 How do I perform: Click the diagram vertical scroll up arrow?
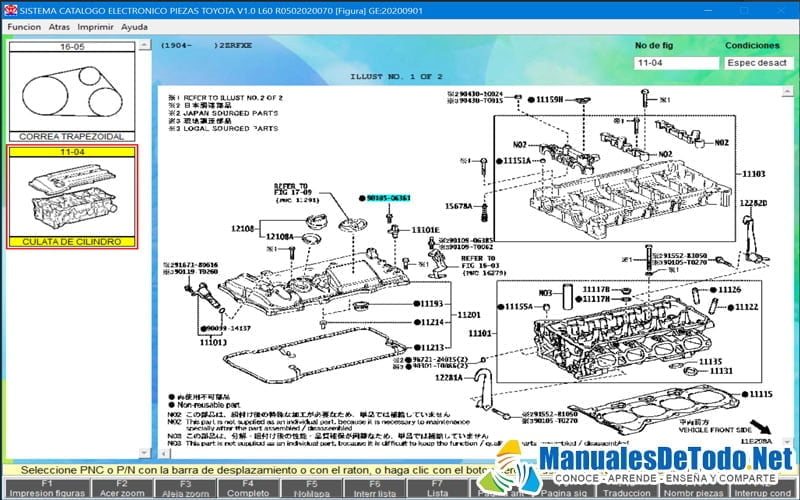click(787, 91)
